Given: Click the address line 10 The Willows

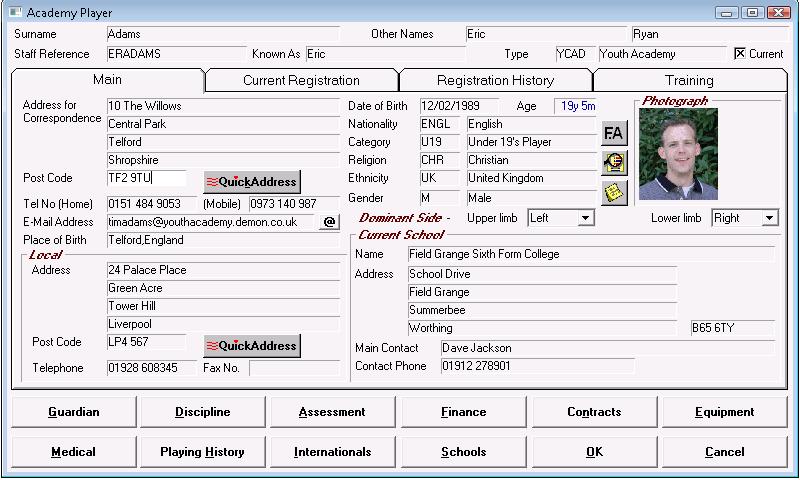Looking at the screenshot, I should click(x=223, y=106).
